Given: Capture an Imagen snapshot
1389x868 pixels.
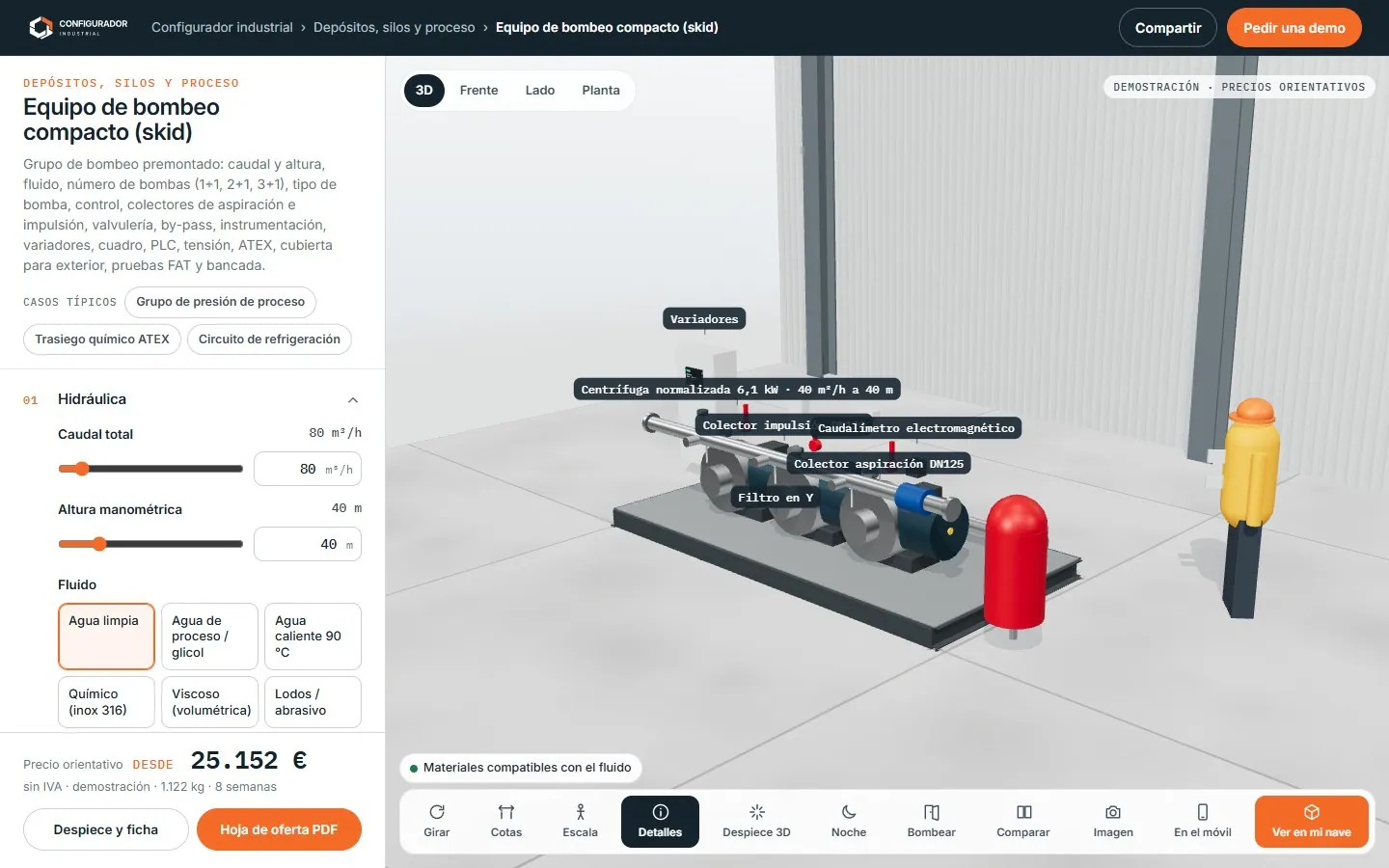Looking at the screenshot, I should click(x=1113, y=822).
